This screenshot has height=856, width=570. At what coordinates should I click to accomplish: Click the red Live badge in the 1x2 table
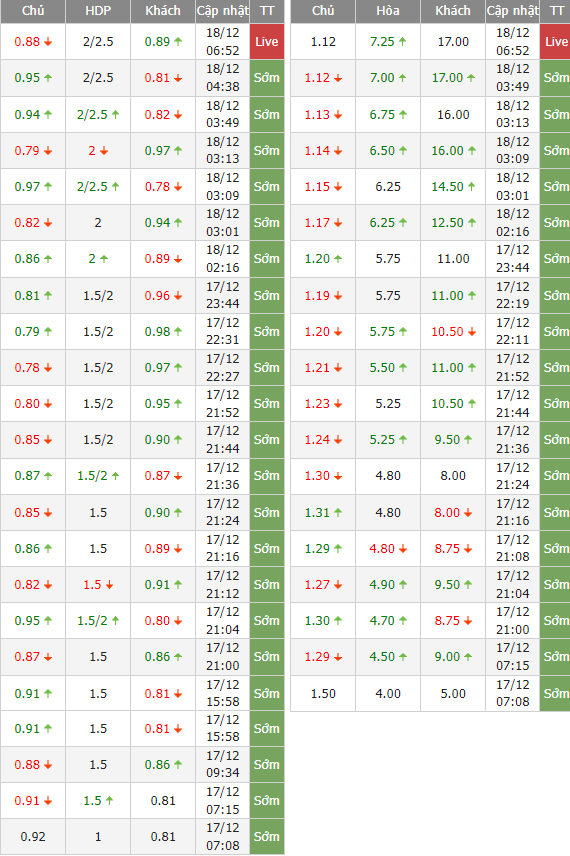point(555,41)
